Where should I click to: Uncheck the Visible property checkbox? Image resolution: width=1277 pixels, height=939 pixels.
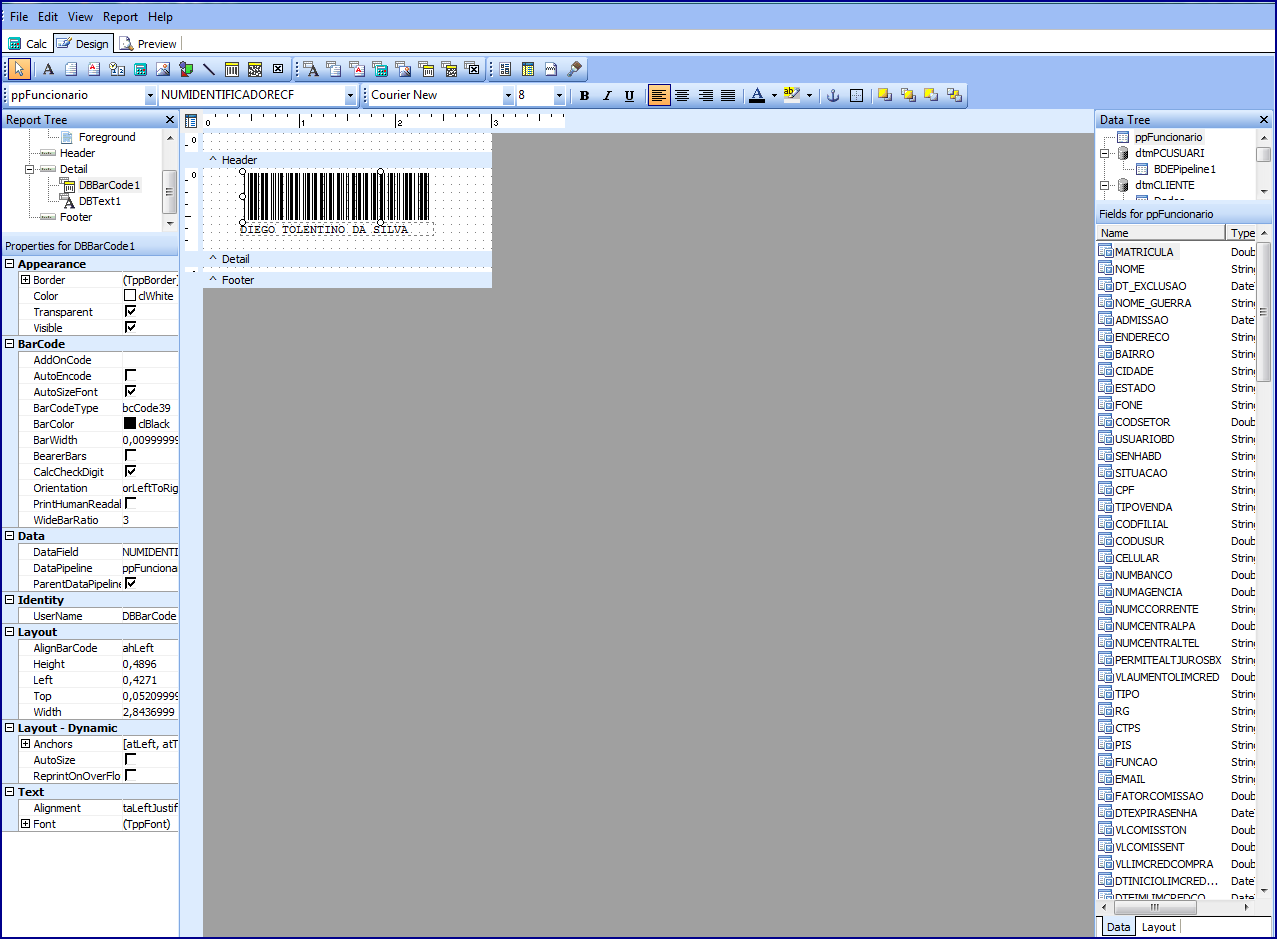click(130, 327)
